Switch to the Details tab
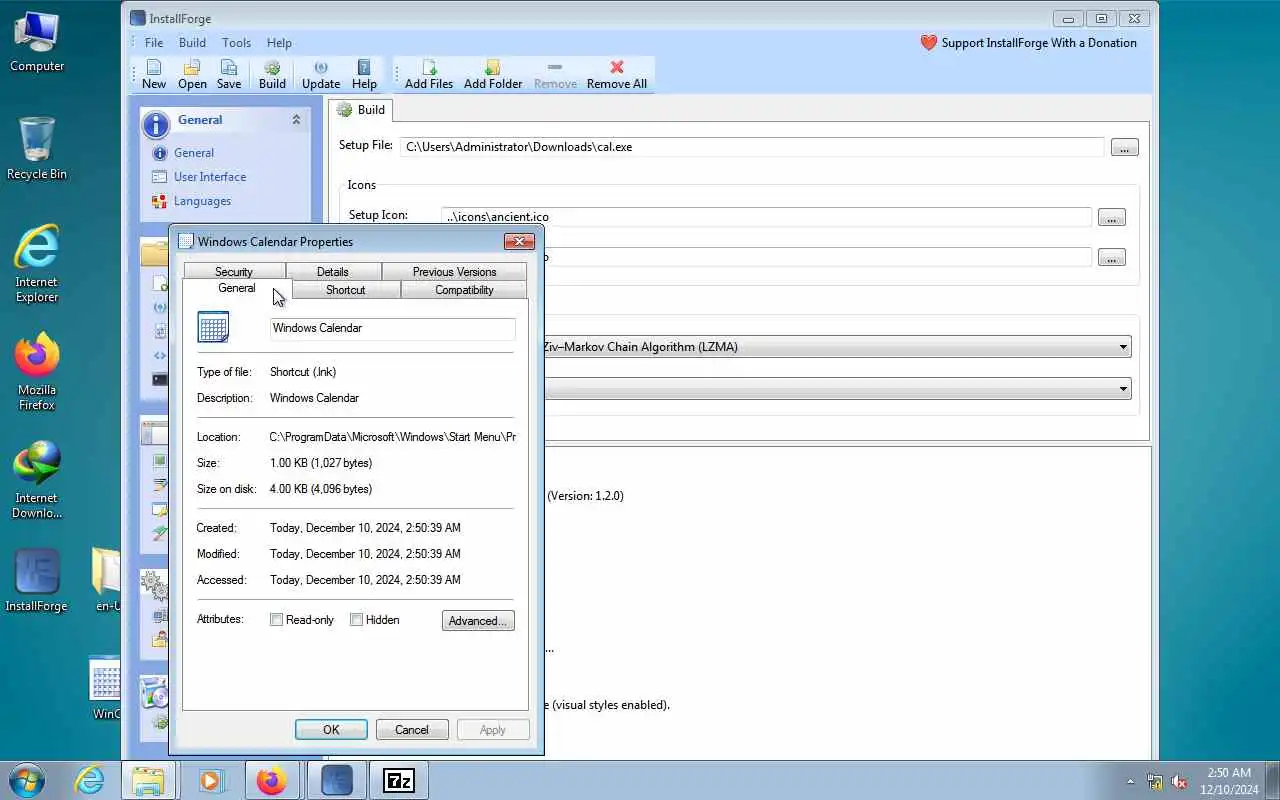 (x=333, y=271)
